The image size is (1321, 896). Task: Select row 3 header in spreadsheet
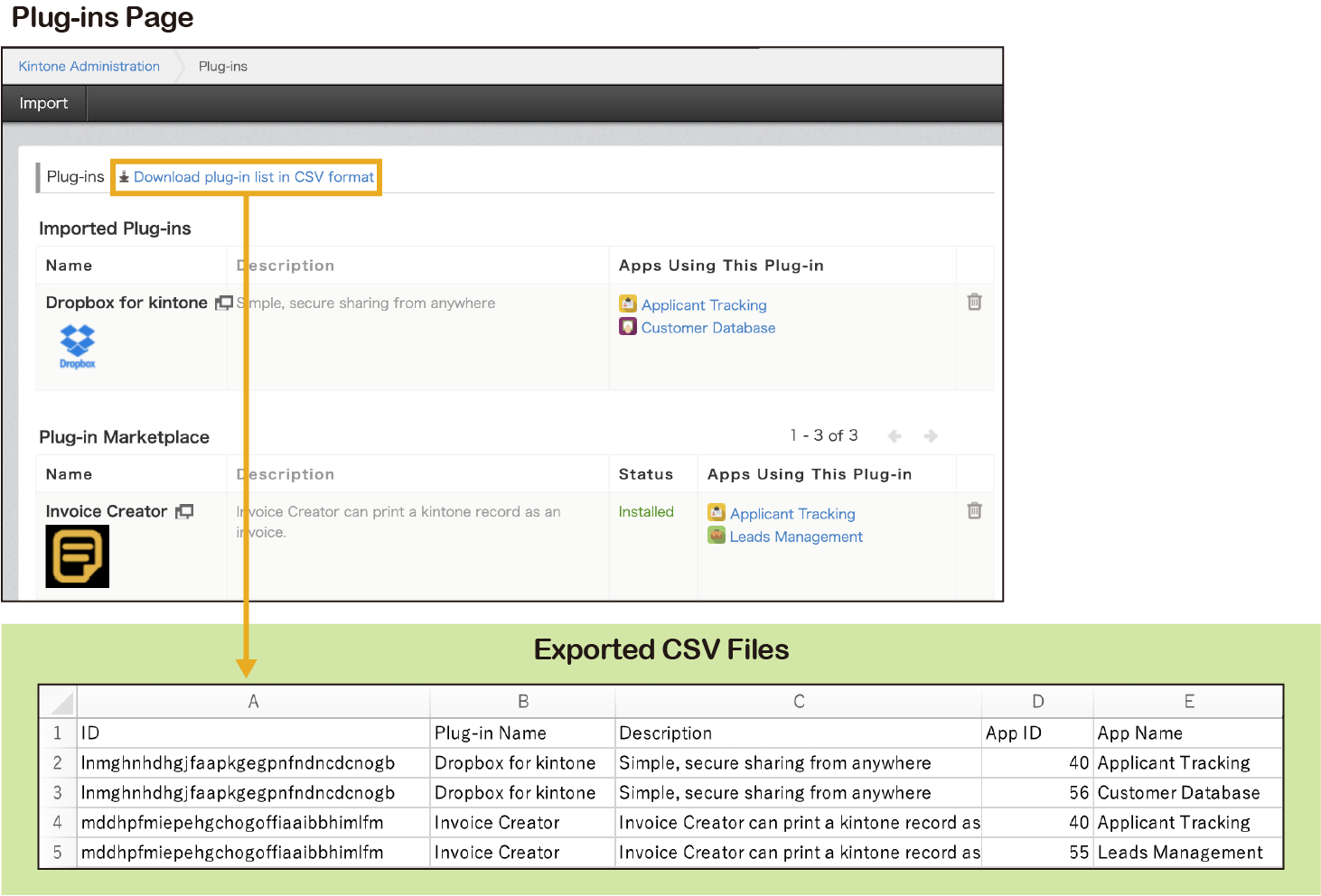coord(58,793)
